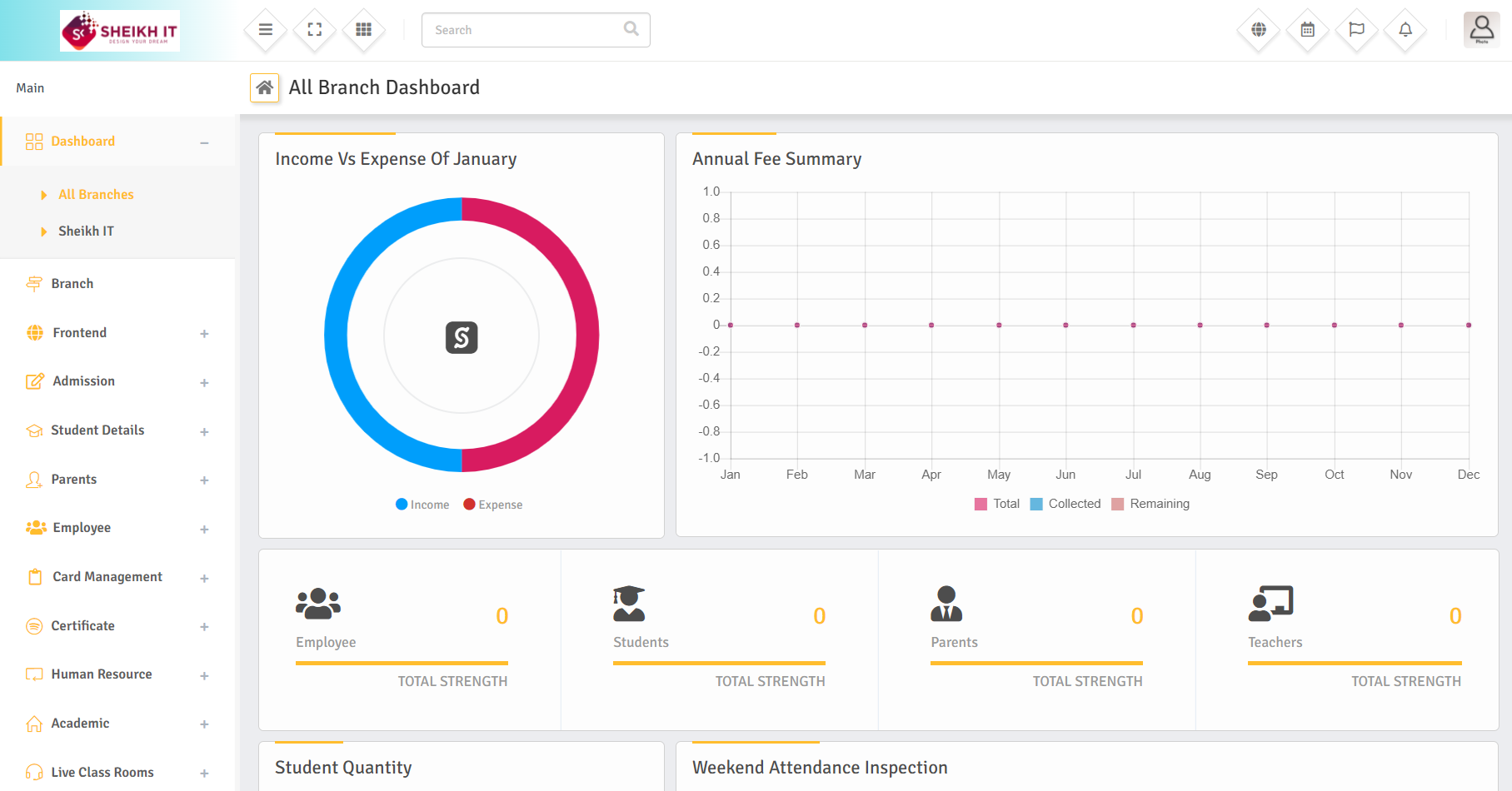Open the Branch menu item

pos(72,284)
